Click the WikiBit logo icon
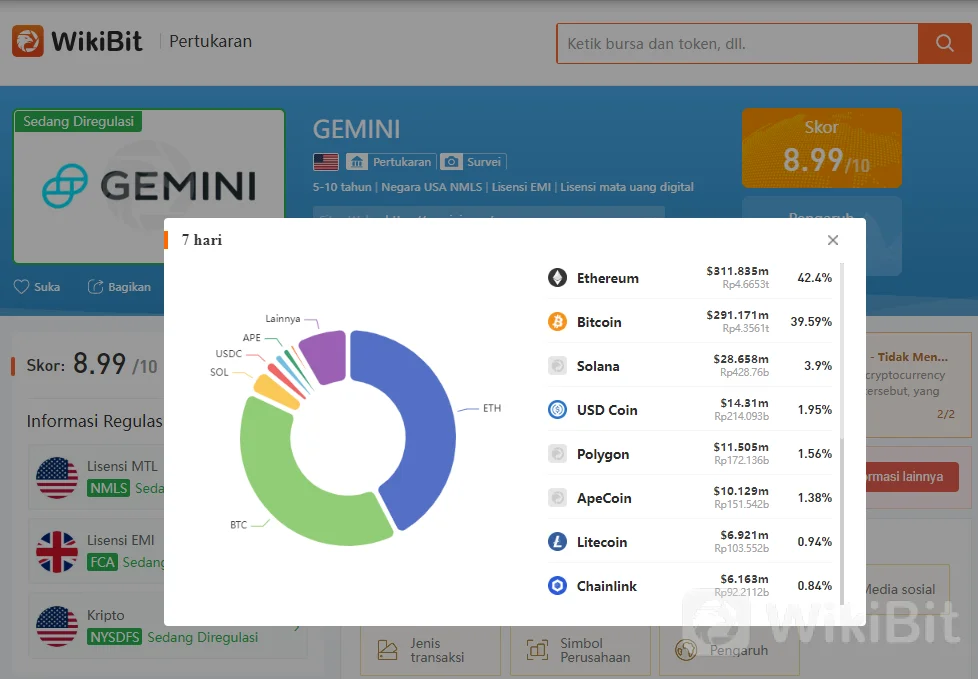Screen dimensions: 978x679 click(x=28, y=41)
